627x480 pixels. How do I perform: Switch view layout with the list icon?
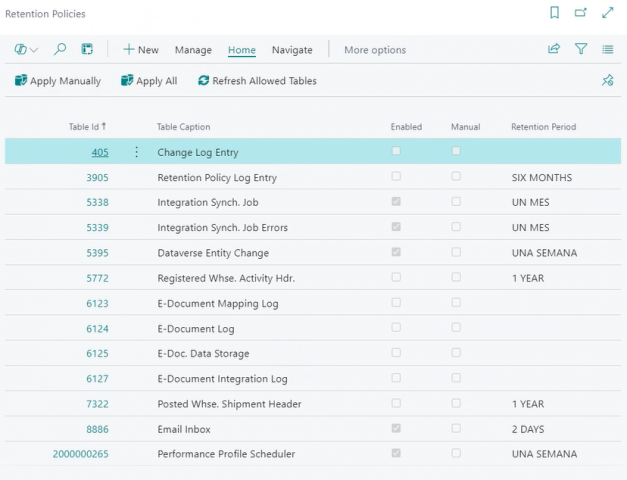608,49
